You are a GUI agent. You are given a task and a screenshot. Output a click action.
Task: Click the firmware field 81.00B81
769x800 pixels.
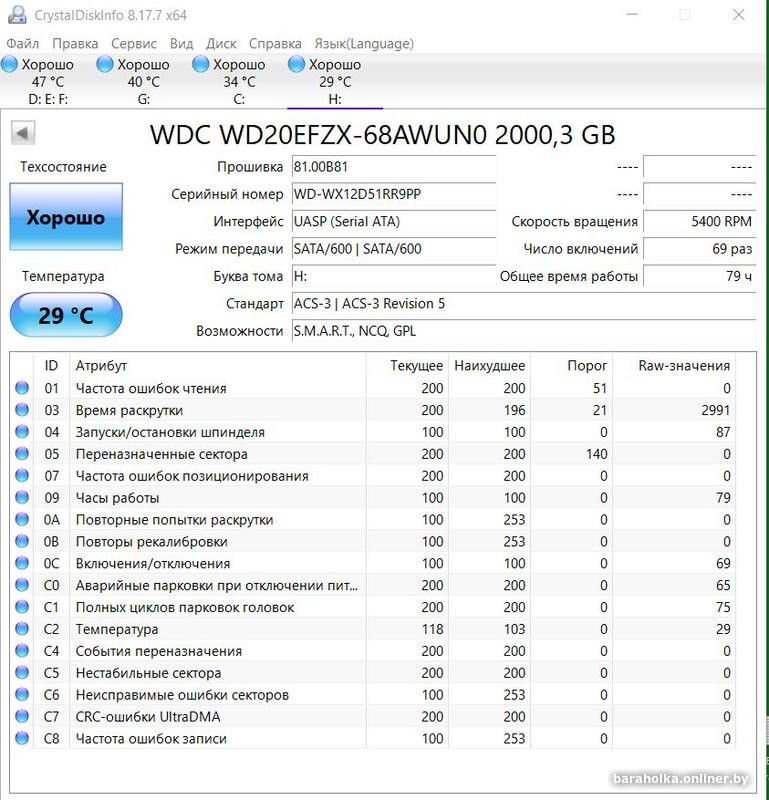[394, 167]
